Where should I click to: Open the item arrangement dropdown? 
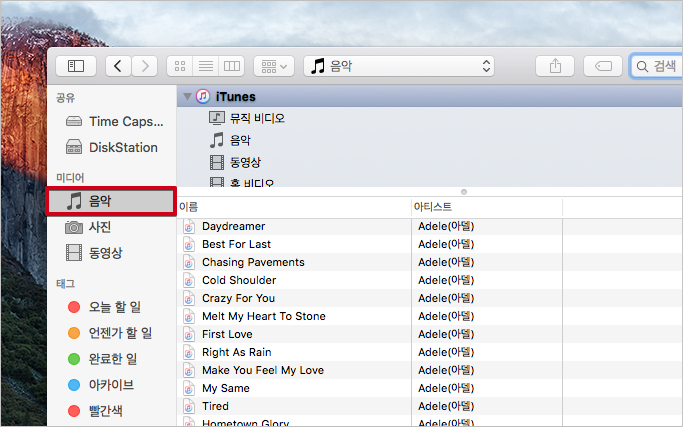tap(274, 66)
